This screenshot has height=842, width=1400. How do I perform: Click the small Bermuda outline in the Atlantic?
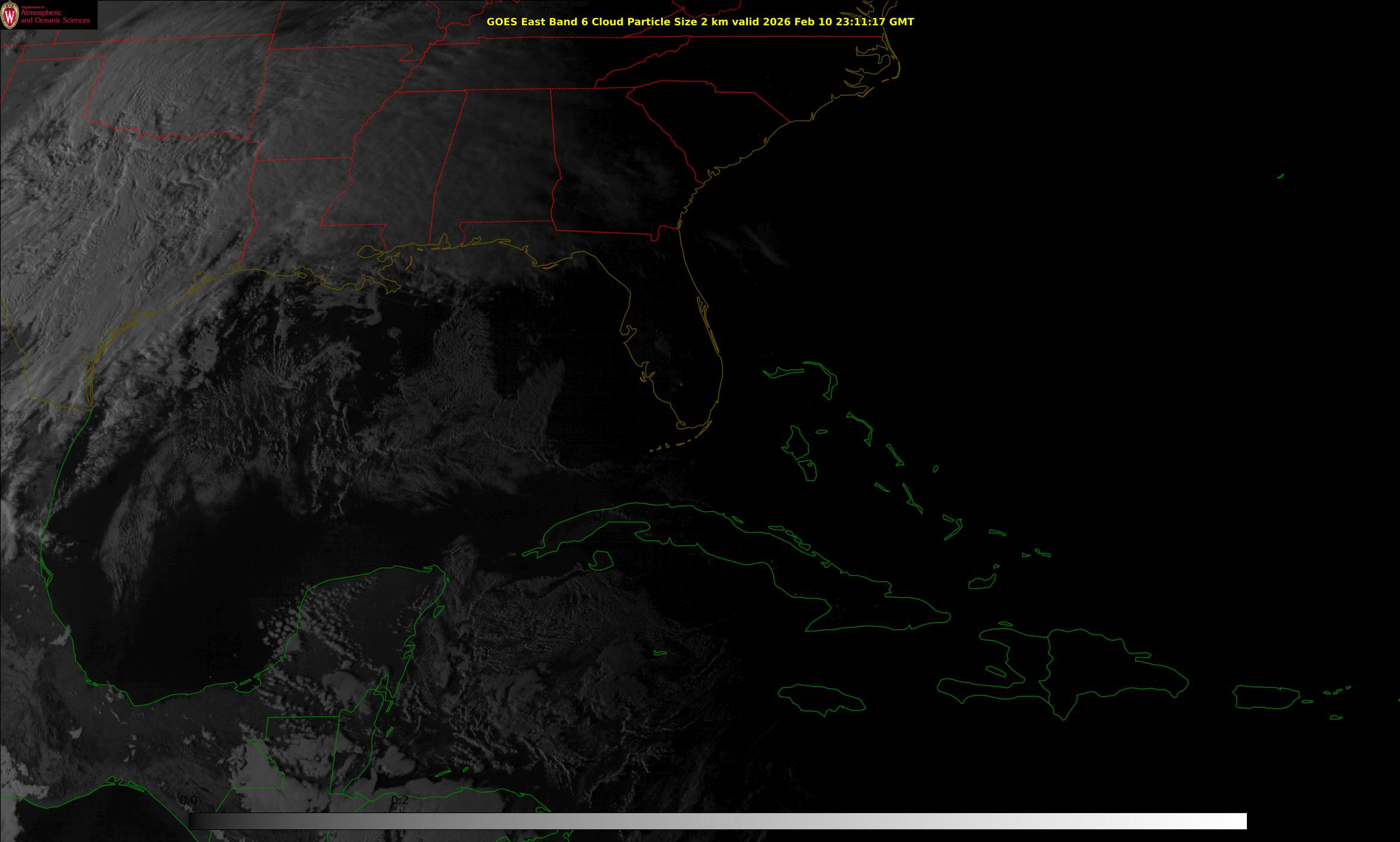(x=1280, y=176)
